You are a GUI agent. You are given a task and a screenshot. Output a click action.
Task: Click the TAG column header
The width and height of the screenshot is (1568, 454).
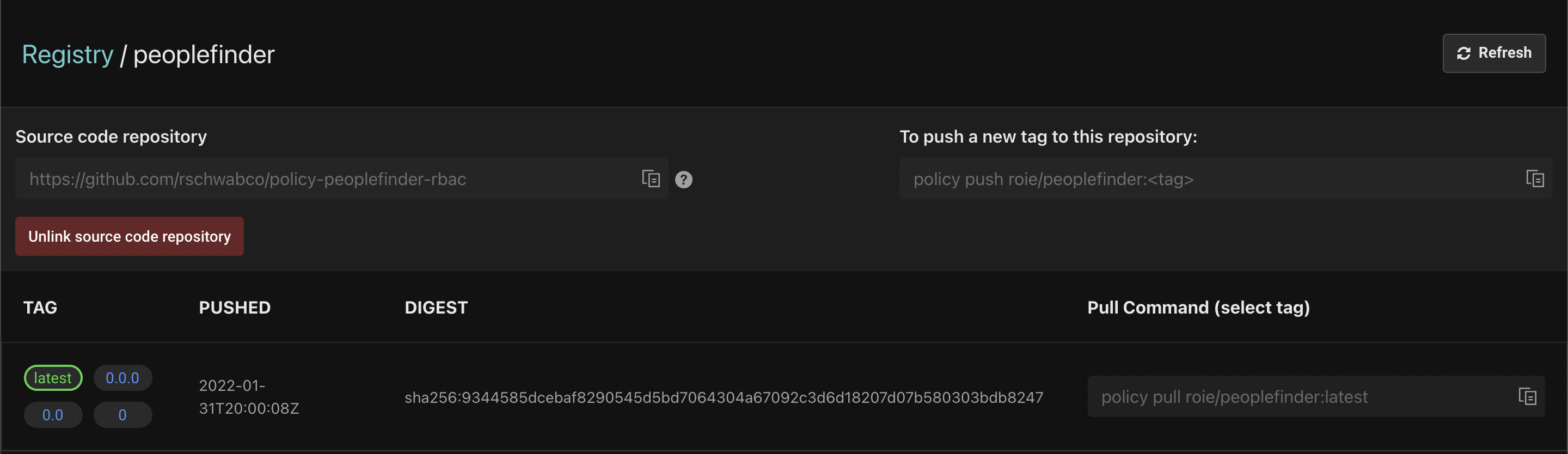click(x=40, y=308)
